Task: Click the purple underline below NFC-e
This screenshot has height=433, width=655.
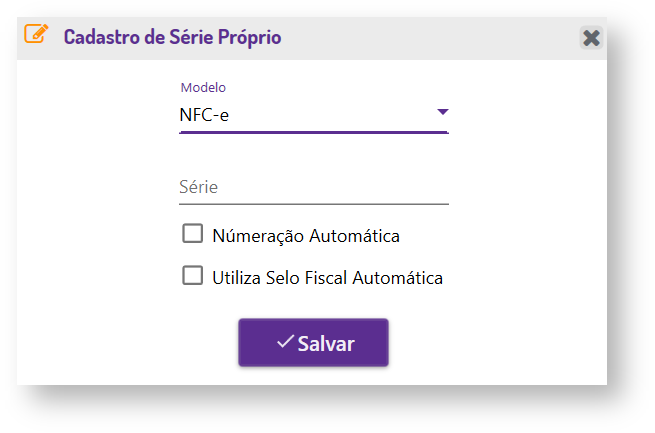Action: pos(313,132)
